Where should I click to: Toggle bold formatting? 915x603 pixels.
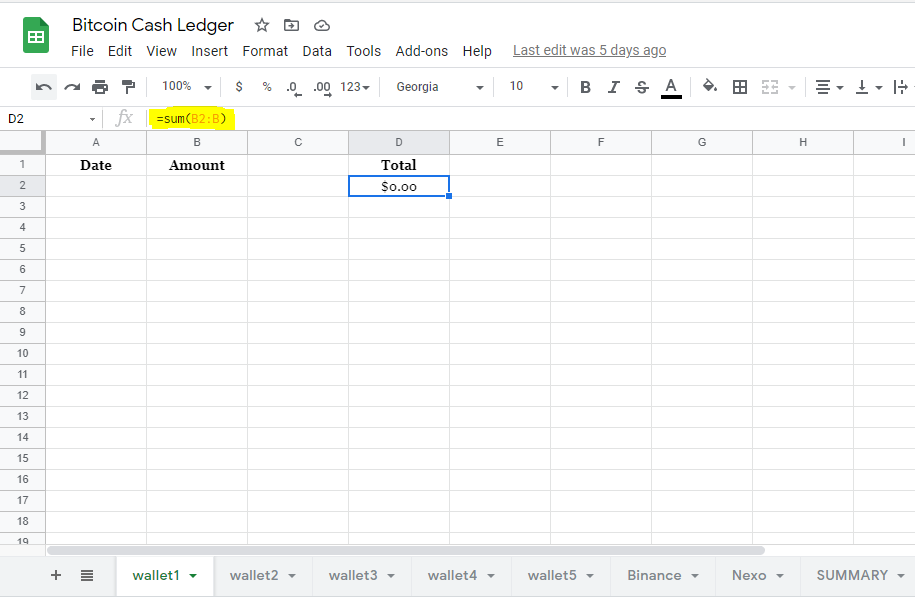[x=585, y=87]
